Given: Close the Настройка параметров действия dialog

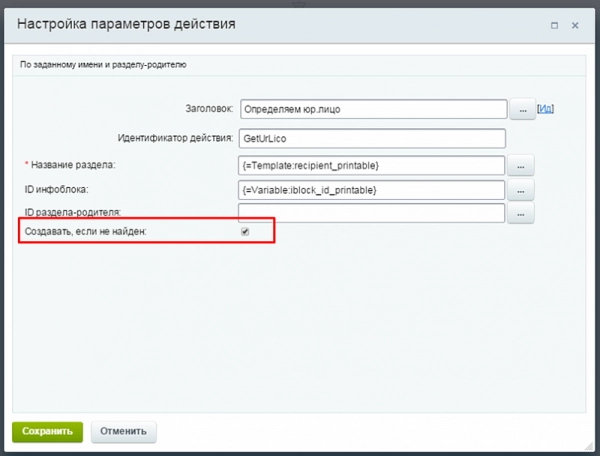Looking at the screenshot, I should (x=575, y=25).
